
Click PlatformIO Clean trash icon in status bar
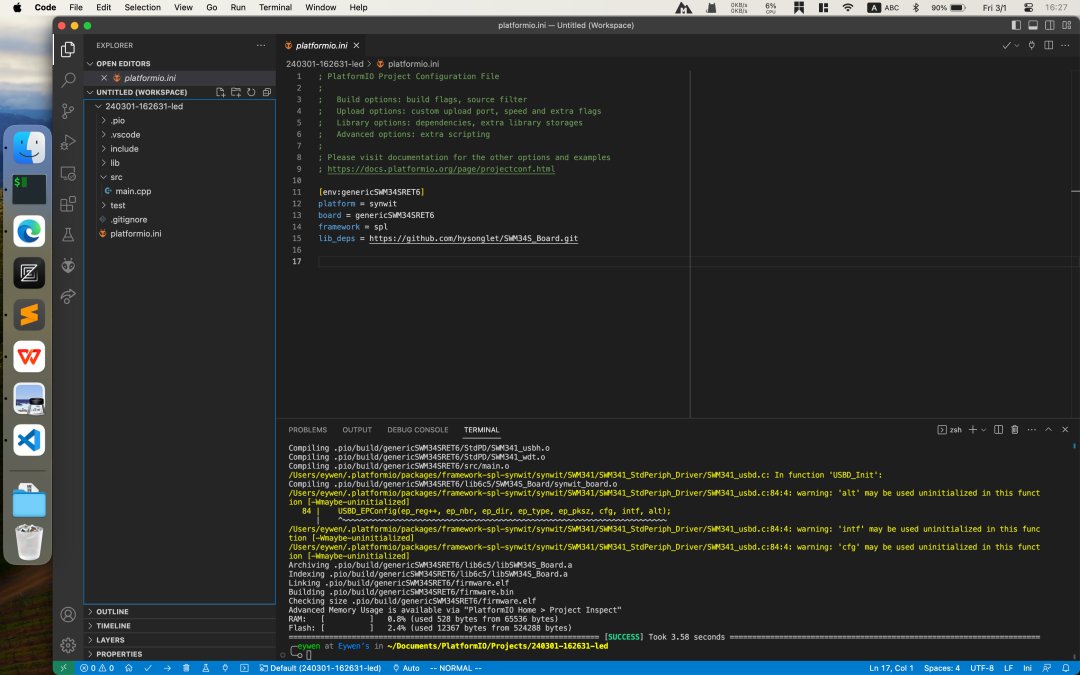click(186, 668)
